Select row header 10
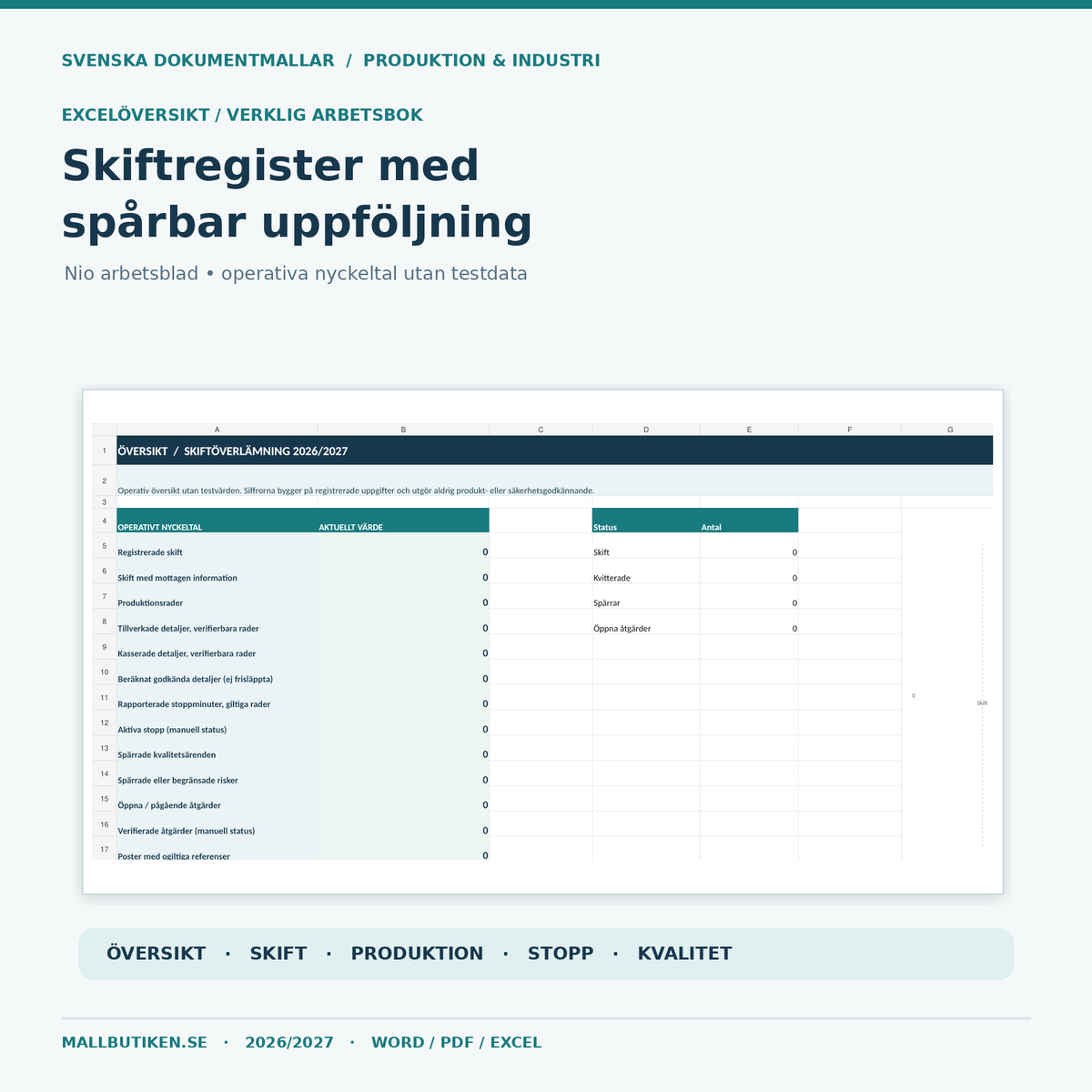This screenshot has height=1092, width=1092. [x=105, y=672]
